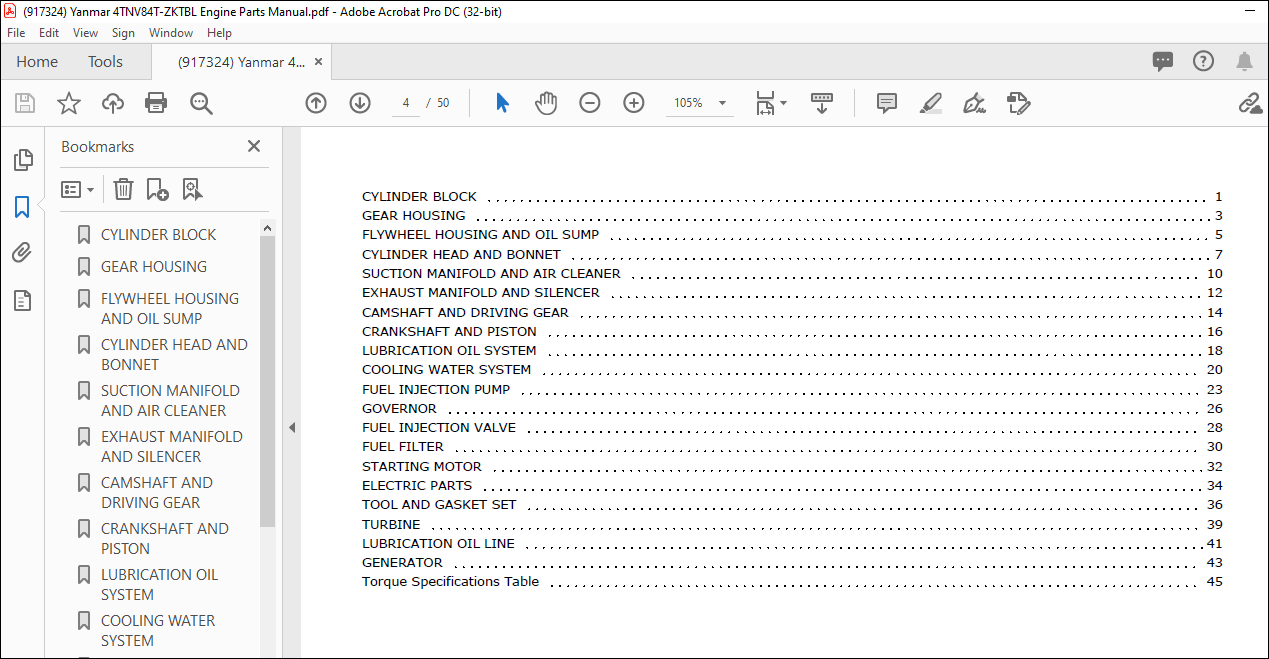Zoom in with plus button
This screenshot has width=1269, height=659.
click(634, 103)
